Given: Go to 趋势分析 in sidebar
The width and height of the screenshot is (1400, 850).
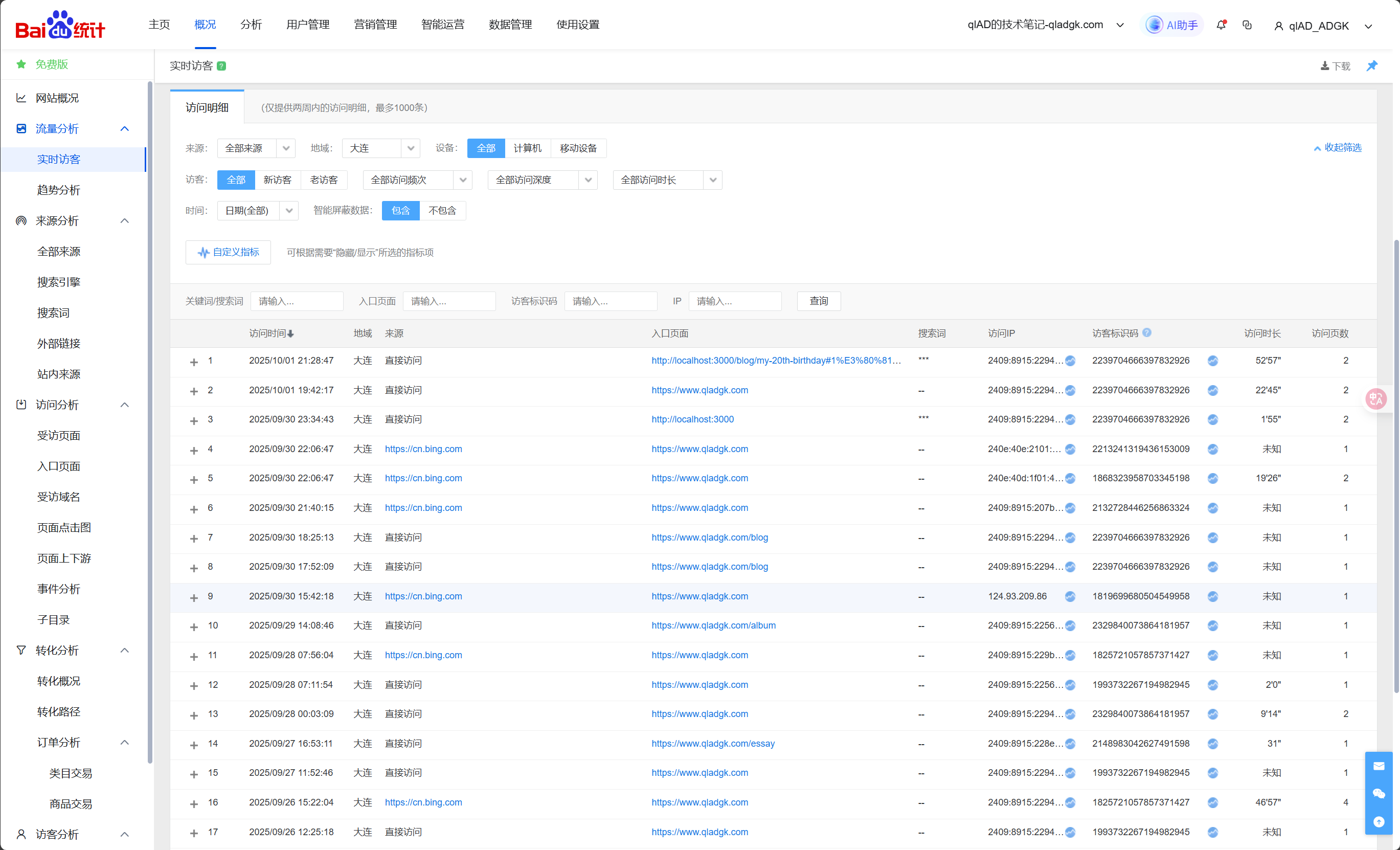Looking at the screenshot, I should tap(58, 190).
